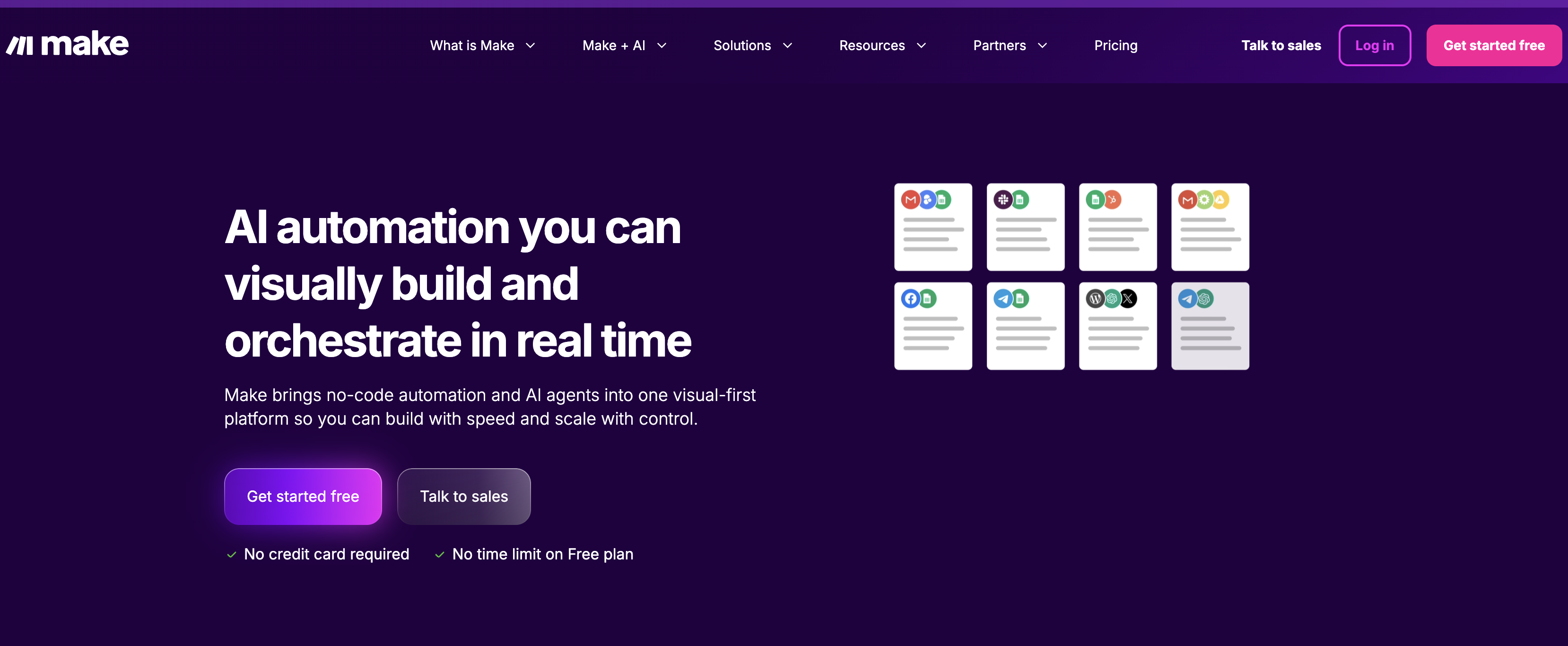This screenshot has width=1568, height=646.
Task: Click the Slack icon on the template card
Action: (1002, 200)
